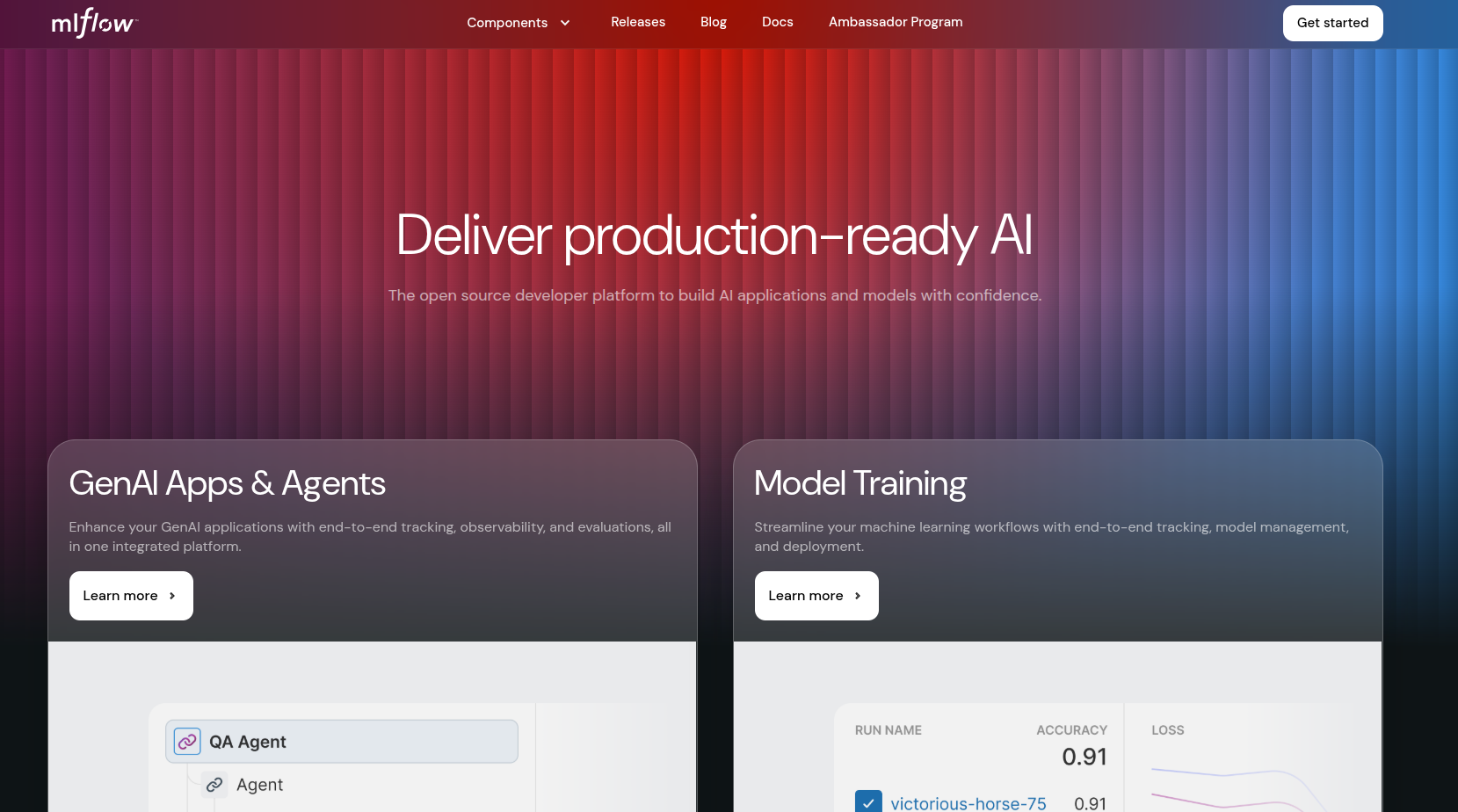Open the victorious-horse-75 run link
1458x812 pixels.
point(968,802)
